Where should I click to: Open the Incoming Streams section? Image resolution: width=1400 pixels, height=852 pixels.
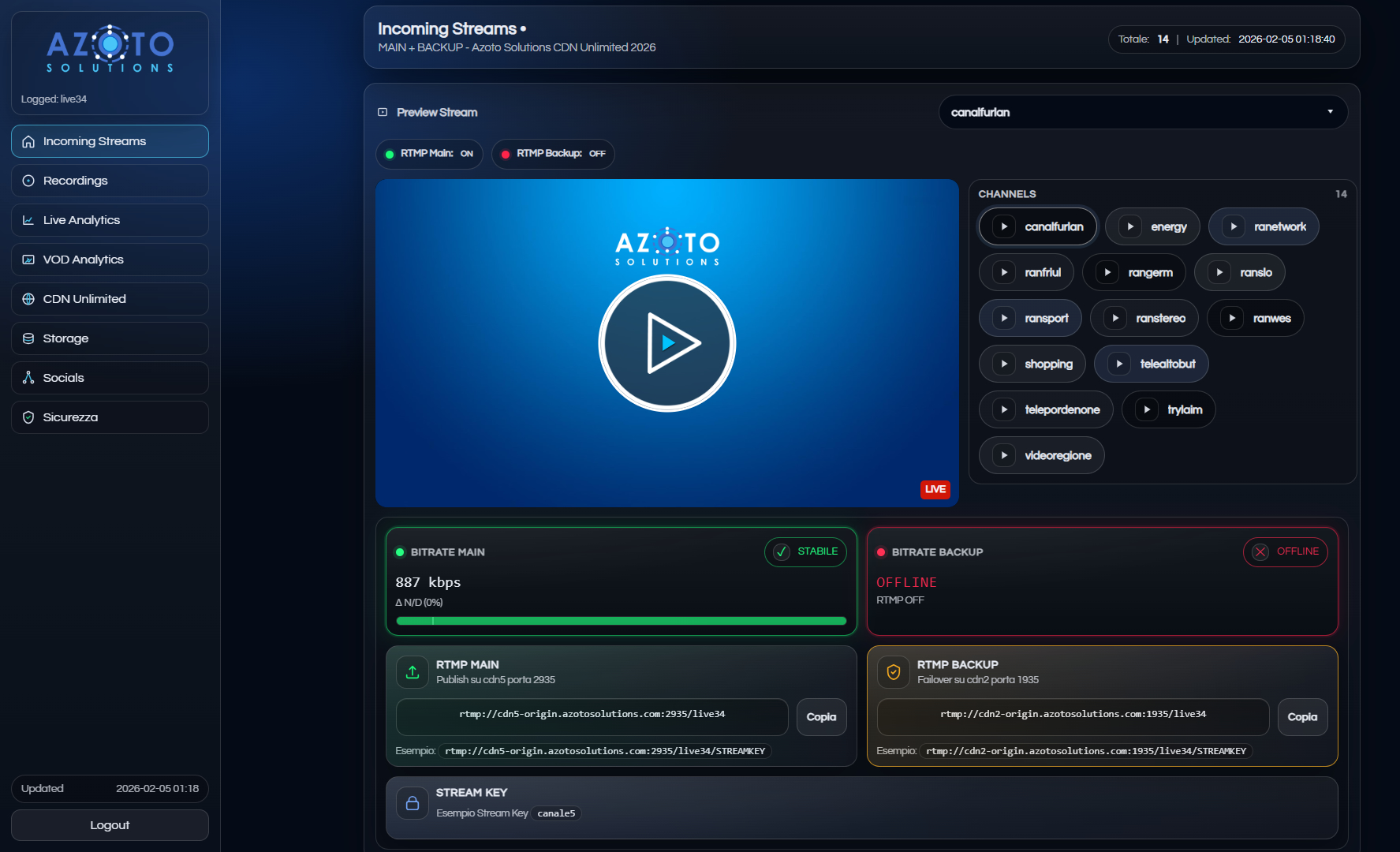pos(110,141)
